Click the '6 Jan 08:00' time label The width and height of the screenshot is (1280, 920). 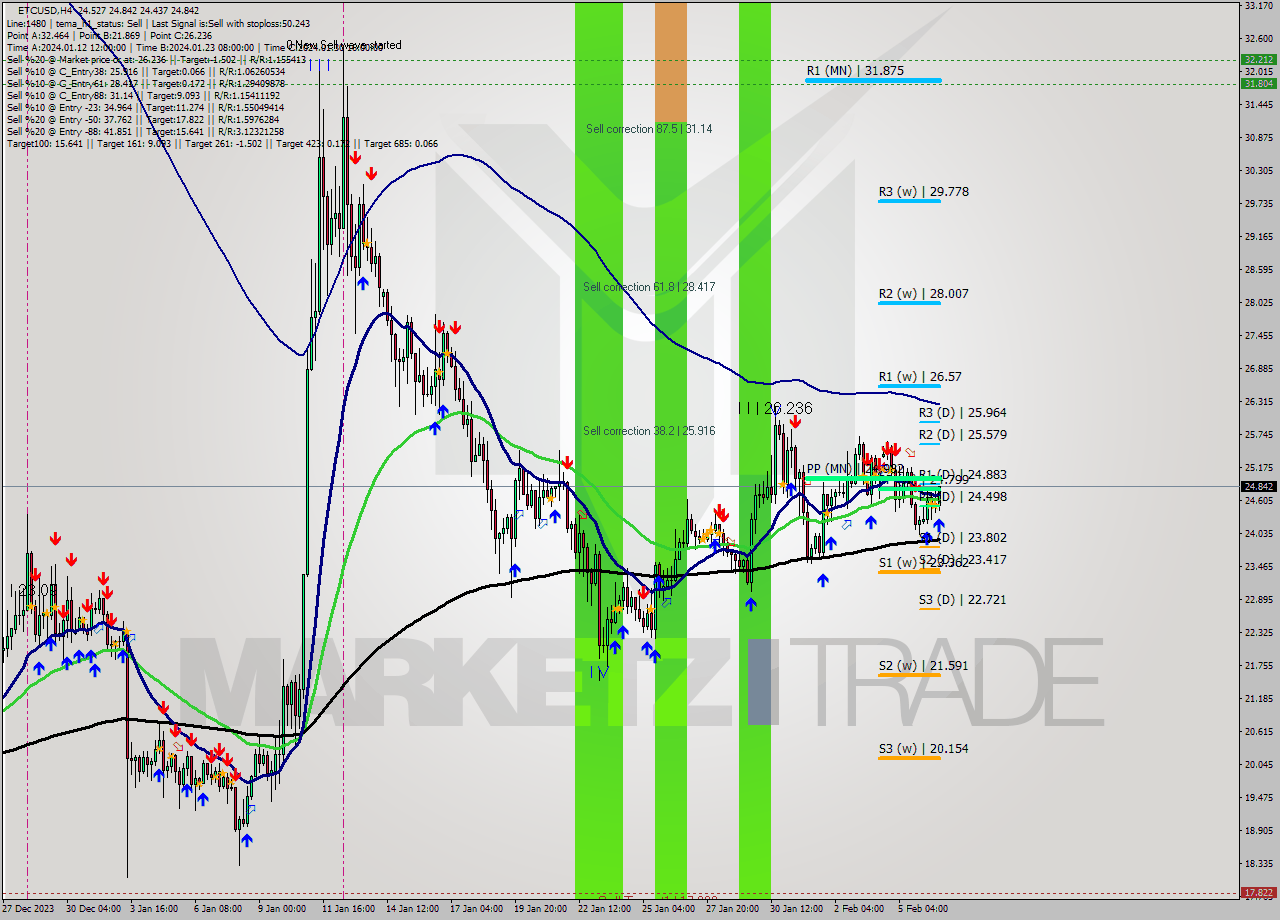pos(217,909)
